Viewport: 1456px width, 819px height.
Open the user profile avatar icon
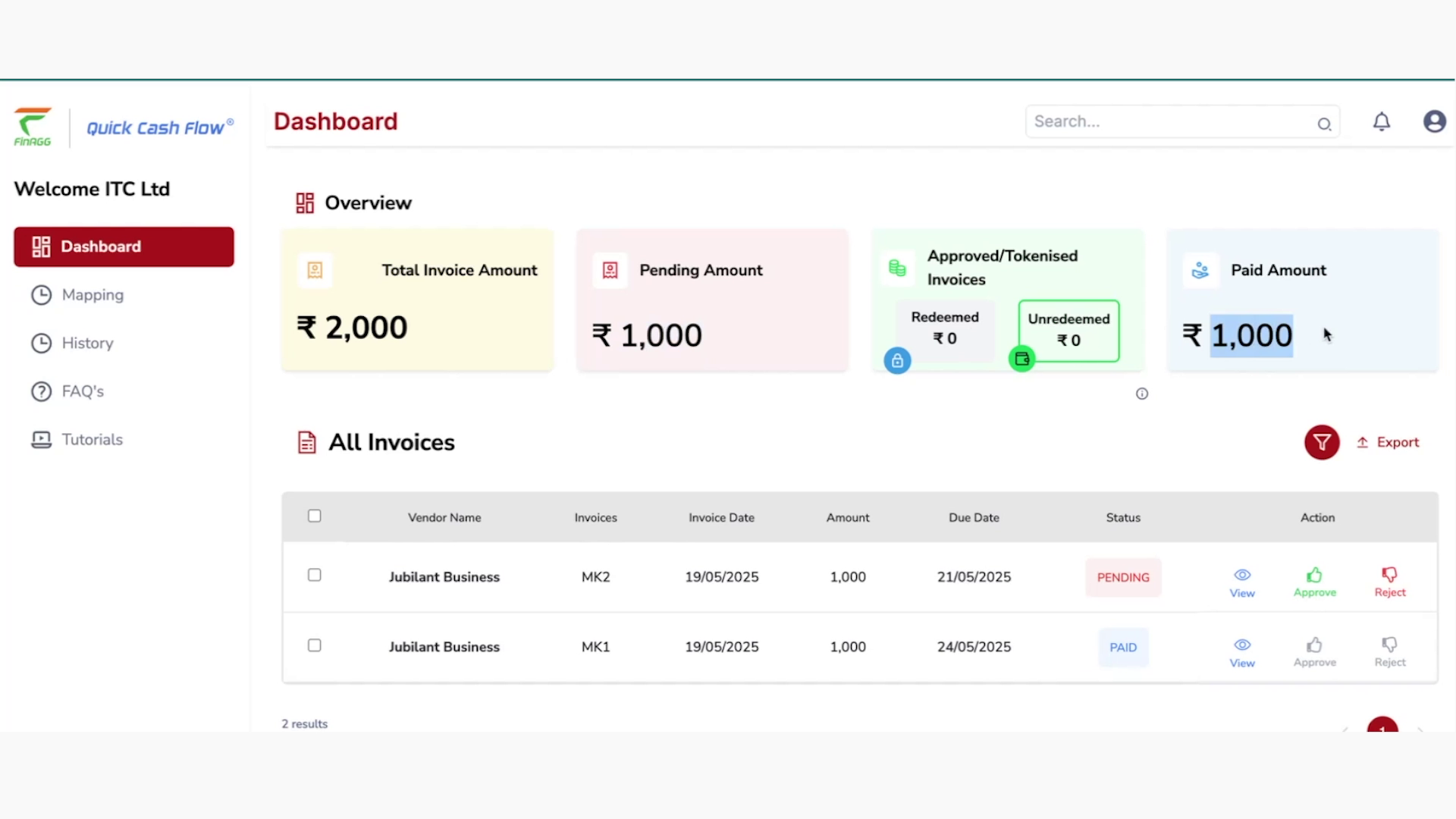pyautogui.click(x=1434, y=121)
